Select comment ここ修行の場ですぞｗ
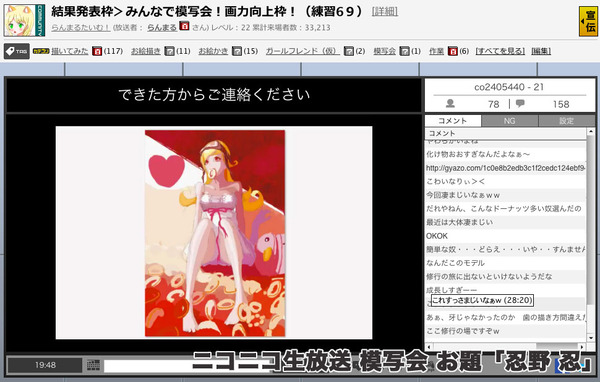Screen dimensions: 600x382 (505, 331)
